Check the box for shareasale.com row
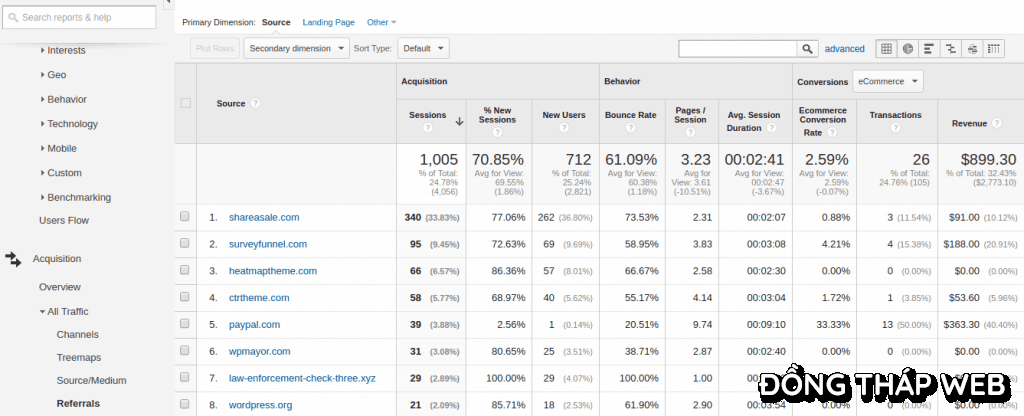Viewport: 1024px width, 416px height. (x=185, y=216)
